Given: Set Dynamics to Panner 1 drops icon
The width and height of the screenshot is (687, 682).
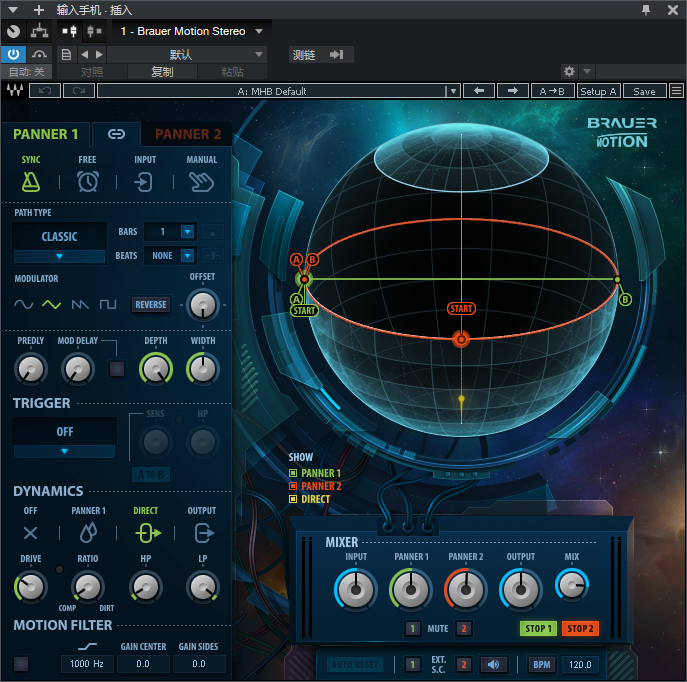Looking at the screenshot, I should point(88,533).
